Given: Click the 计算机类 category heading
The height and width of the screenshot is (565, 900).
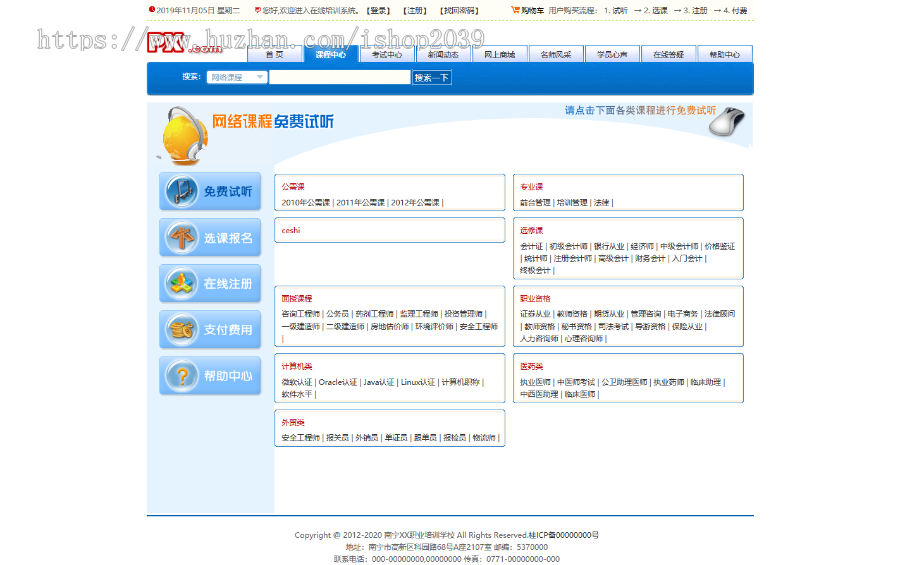Looking at the screenshot, I should pos(297,366).
